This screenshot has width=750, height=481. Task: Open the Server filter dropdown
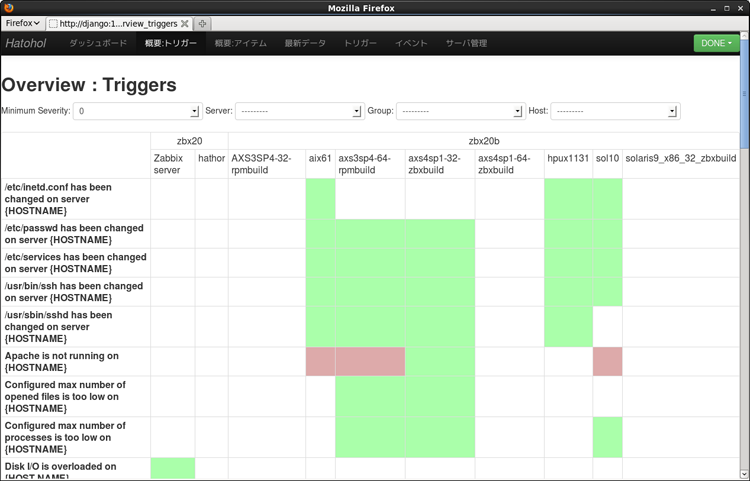299,111
